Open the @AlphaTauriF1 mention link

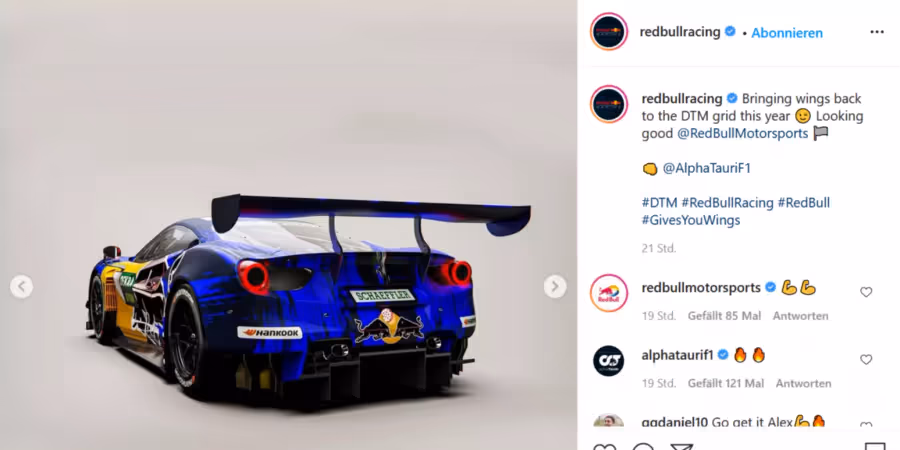707,168
